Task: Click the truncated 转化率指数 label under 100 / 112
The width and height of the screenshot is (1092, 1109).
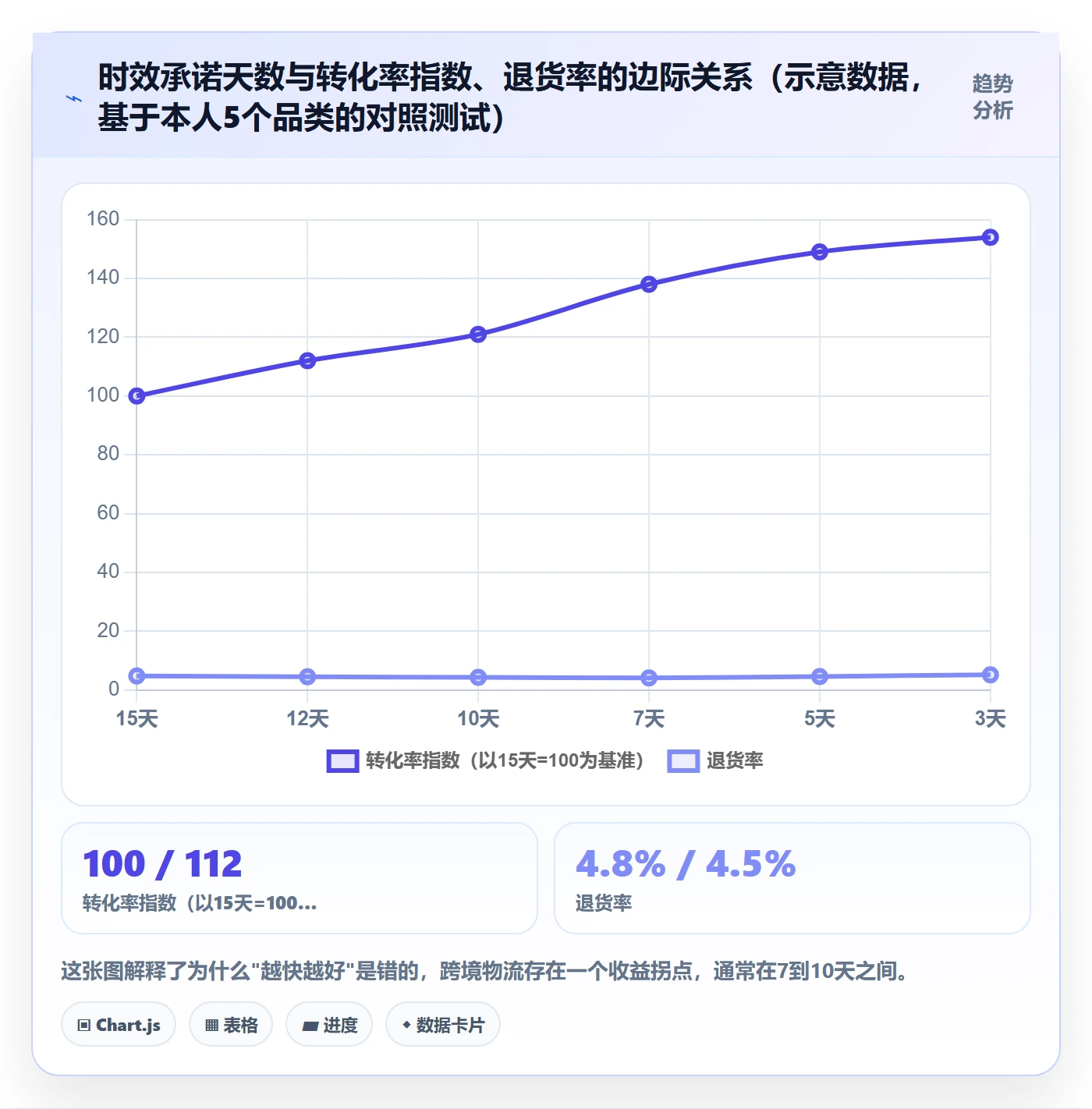Action: (x=200, y=903)
